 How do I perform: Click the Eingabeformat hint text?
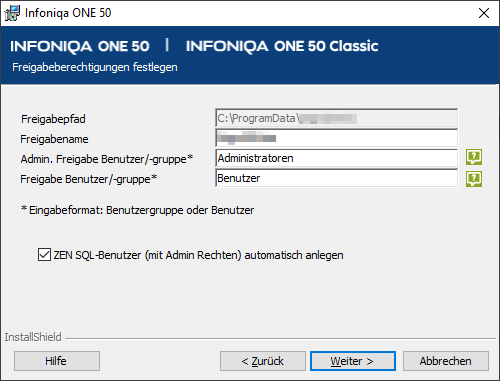point(138,210)
